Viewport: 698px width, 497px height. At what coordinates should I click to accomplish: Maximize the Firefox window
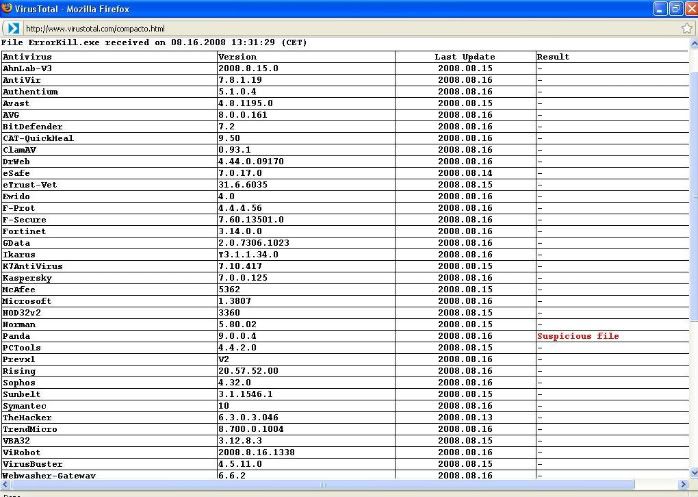[676, 8]
